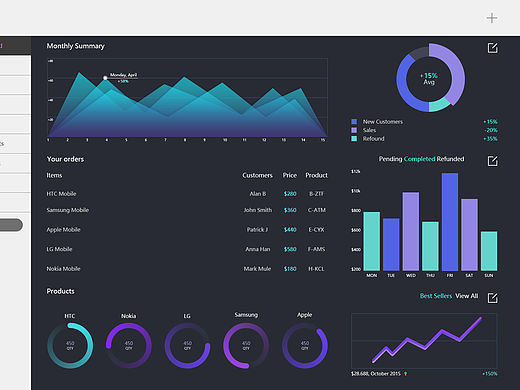520x390 pixels.
Task: Click the Sales purple legend swatch
Action: point(354,130)
